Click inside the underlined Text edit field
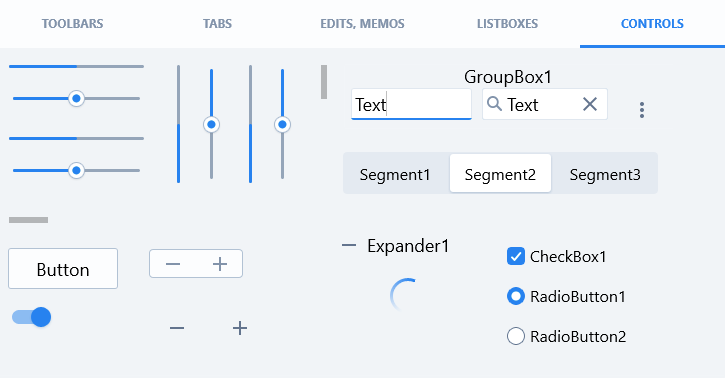 coord(411,104)
